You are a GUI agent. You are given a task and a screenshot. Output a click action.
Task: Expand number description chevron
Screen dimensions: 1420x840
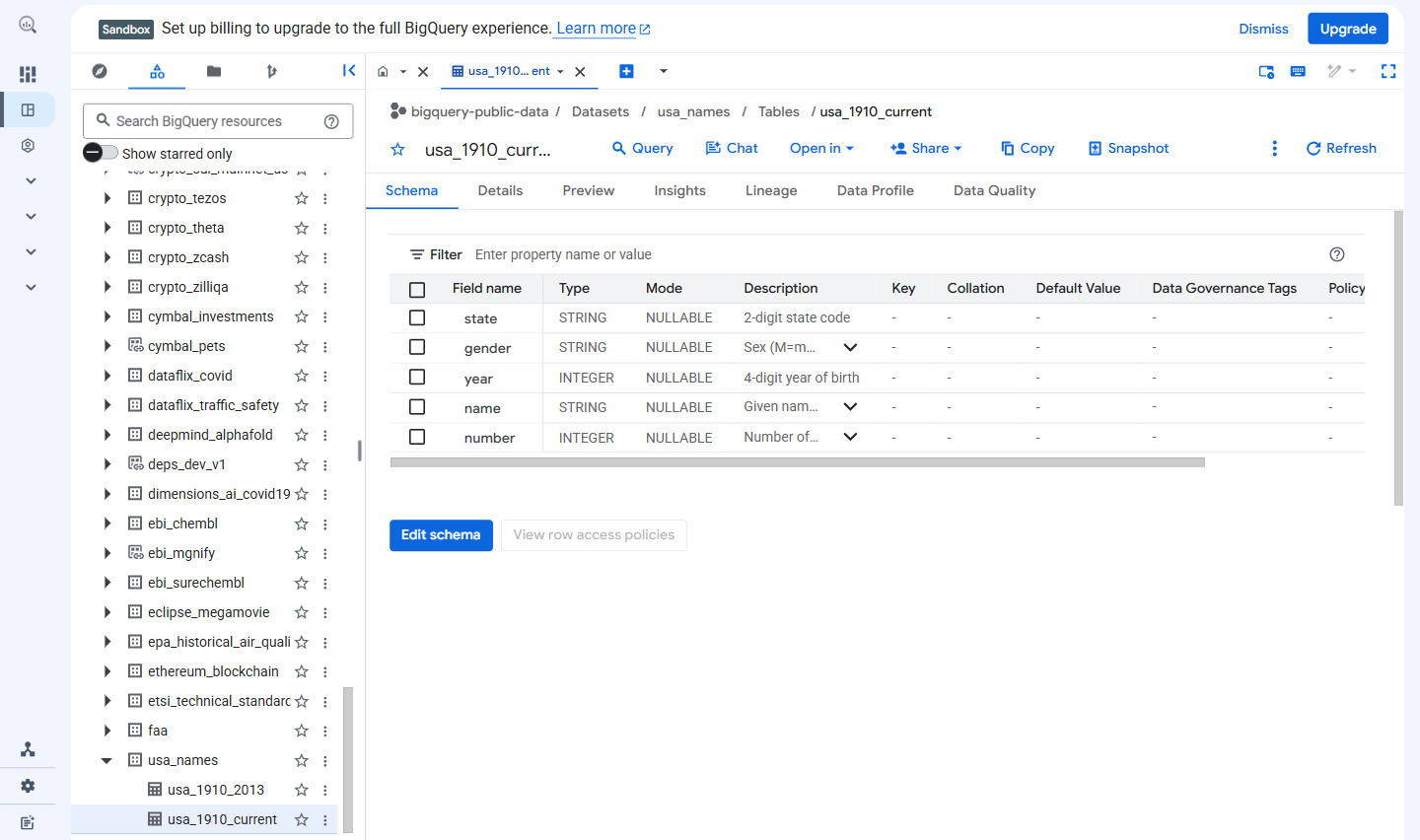click(850, 436)
